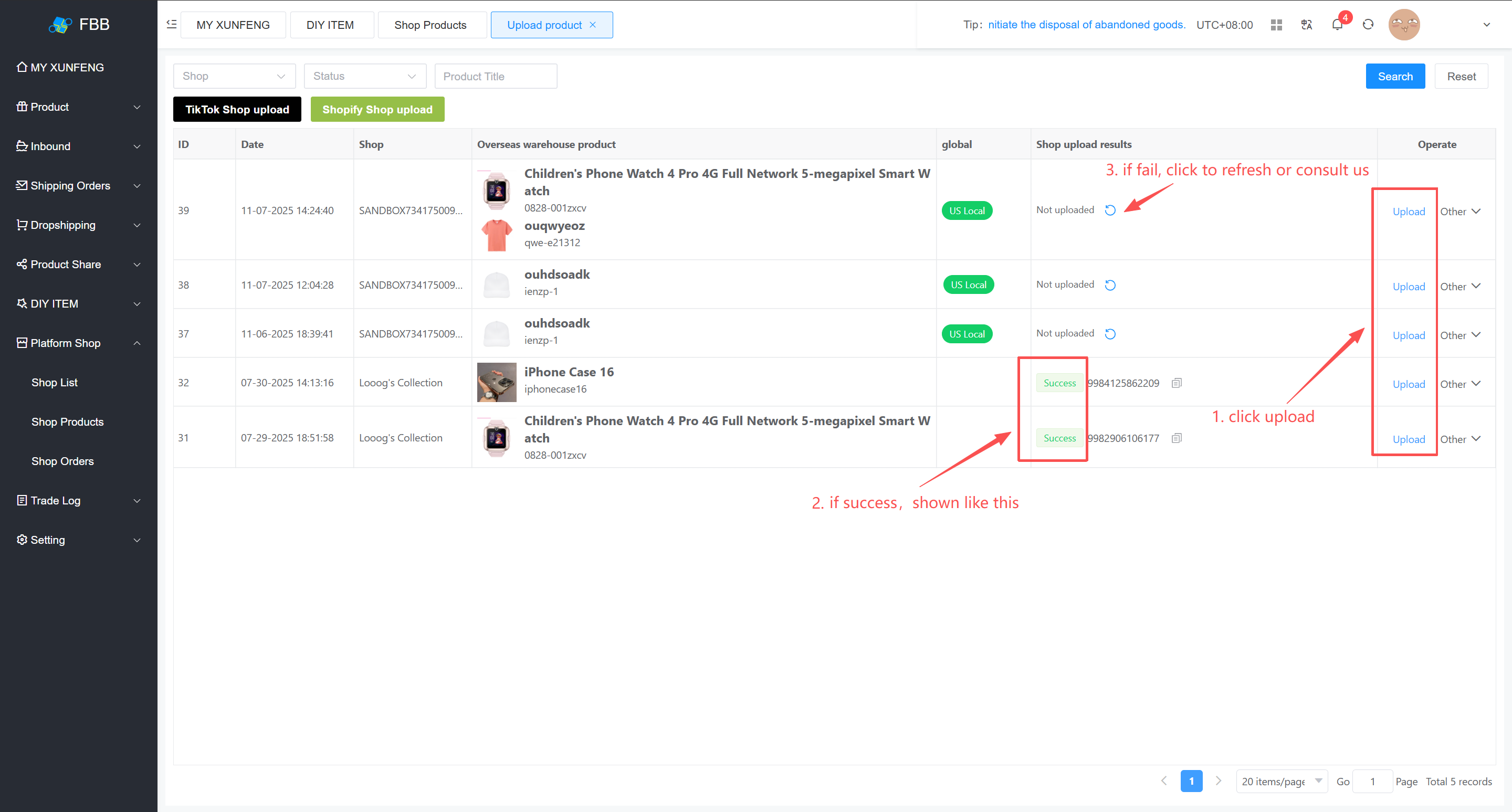
Task: Collapse the sidebar menu toggle icon
Action: pos(171,24)
